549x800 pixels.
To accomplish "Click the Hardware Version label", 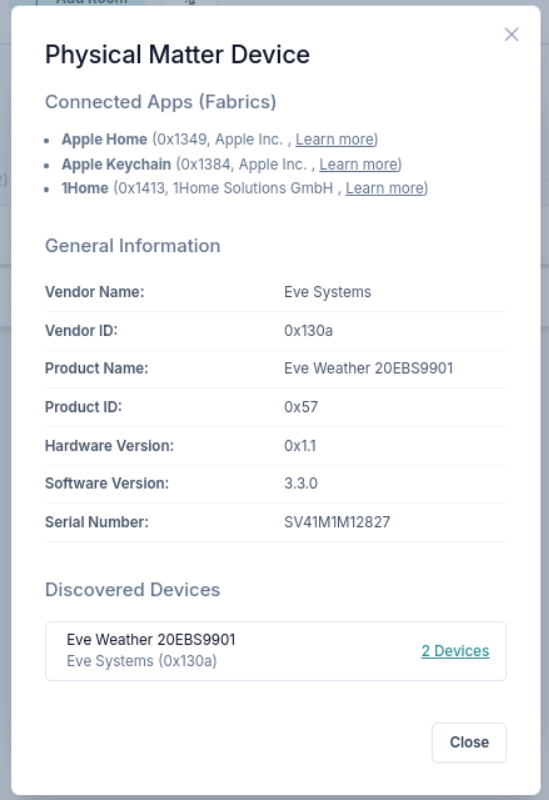I will [x=109, y=446].
